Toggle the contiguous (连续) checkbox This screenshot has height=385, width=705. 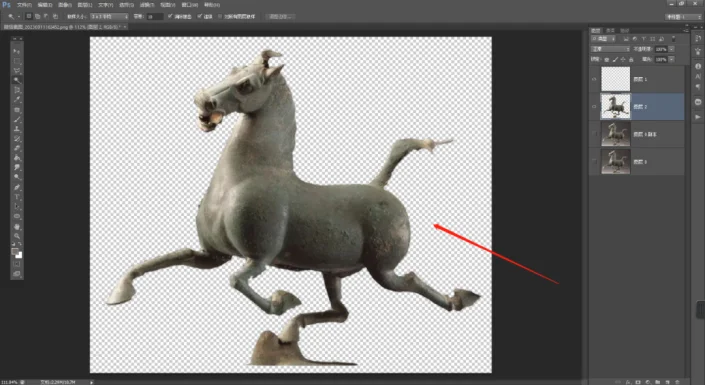tap(200, 16)
